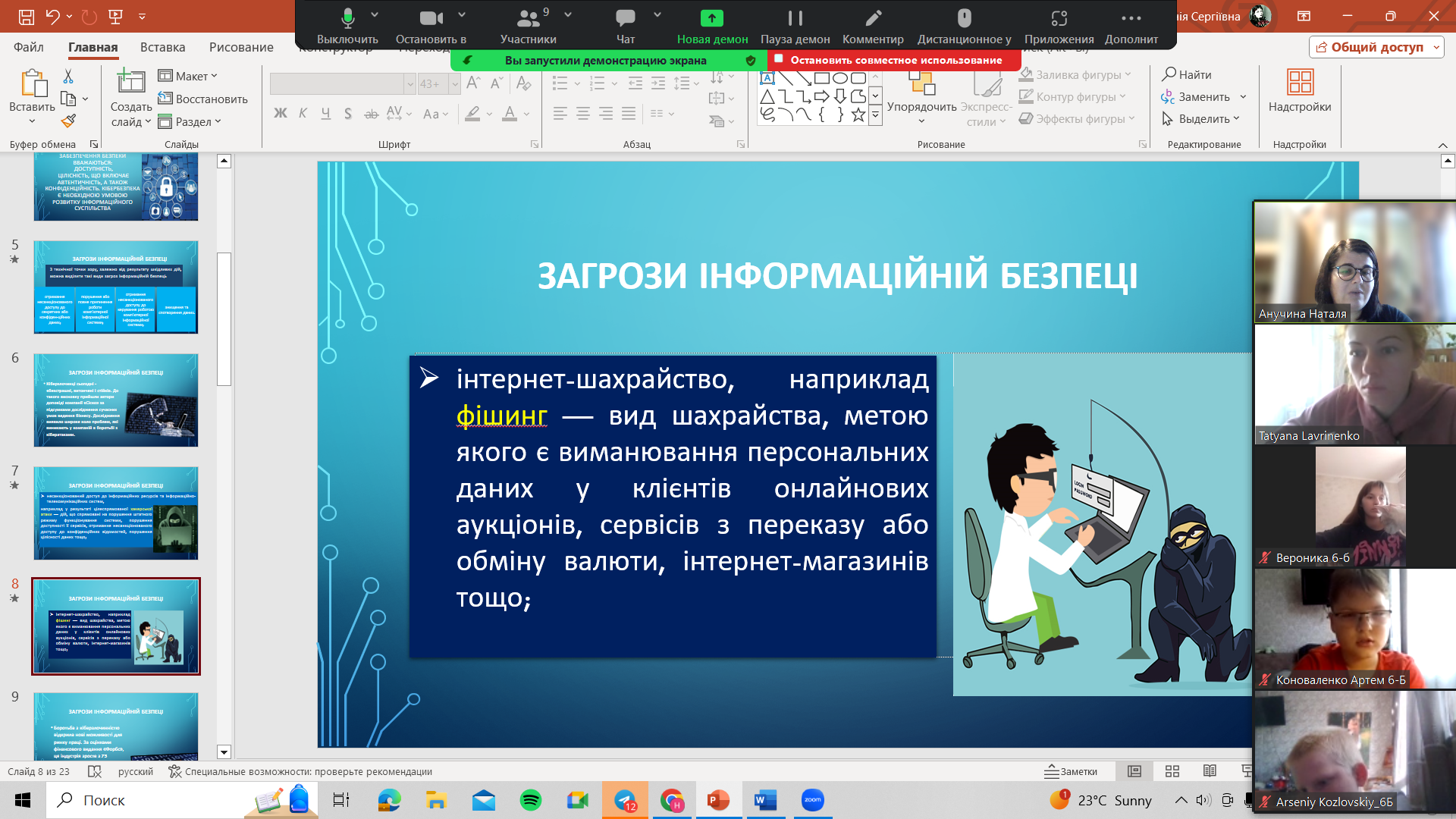Open Zoom participants panel

pyautogui.click(x=529, y=25)
